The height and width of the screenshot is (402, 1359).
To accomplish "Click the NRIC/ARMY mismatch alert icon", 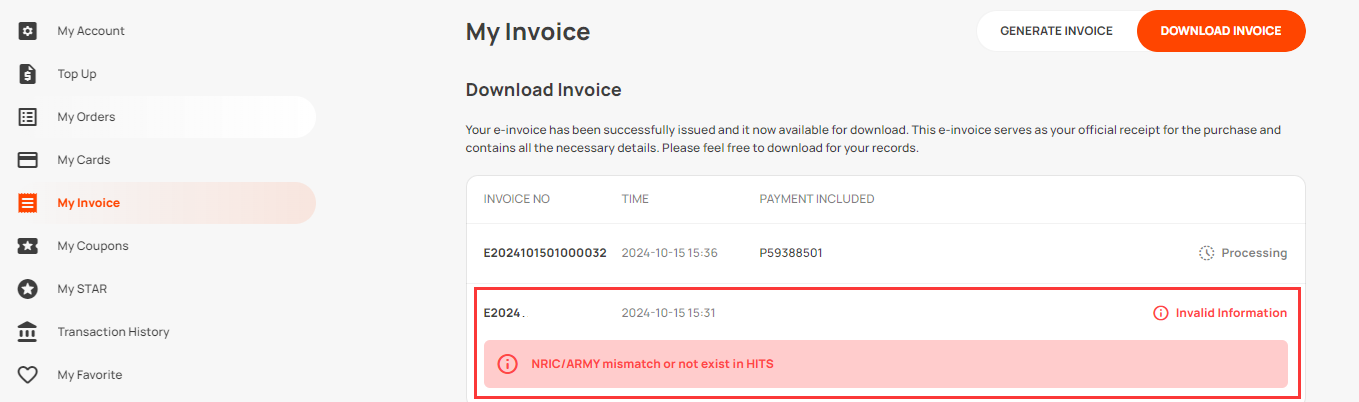I will click(508, 364).
